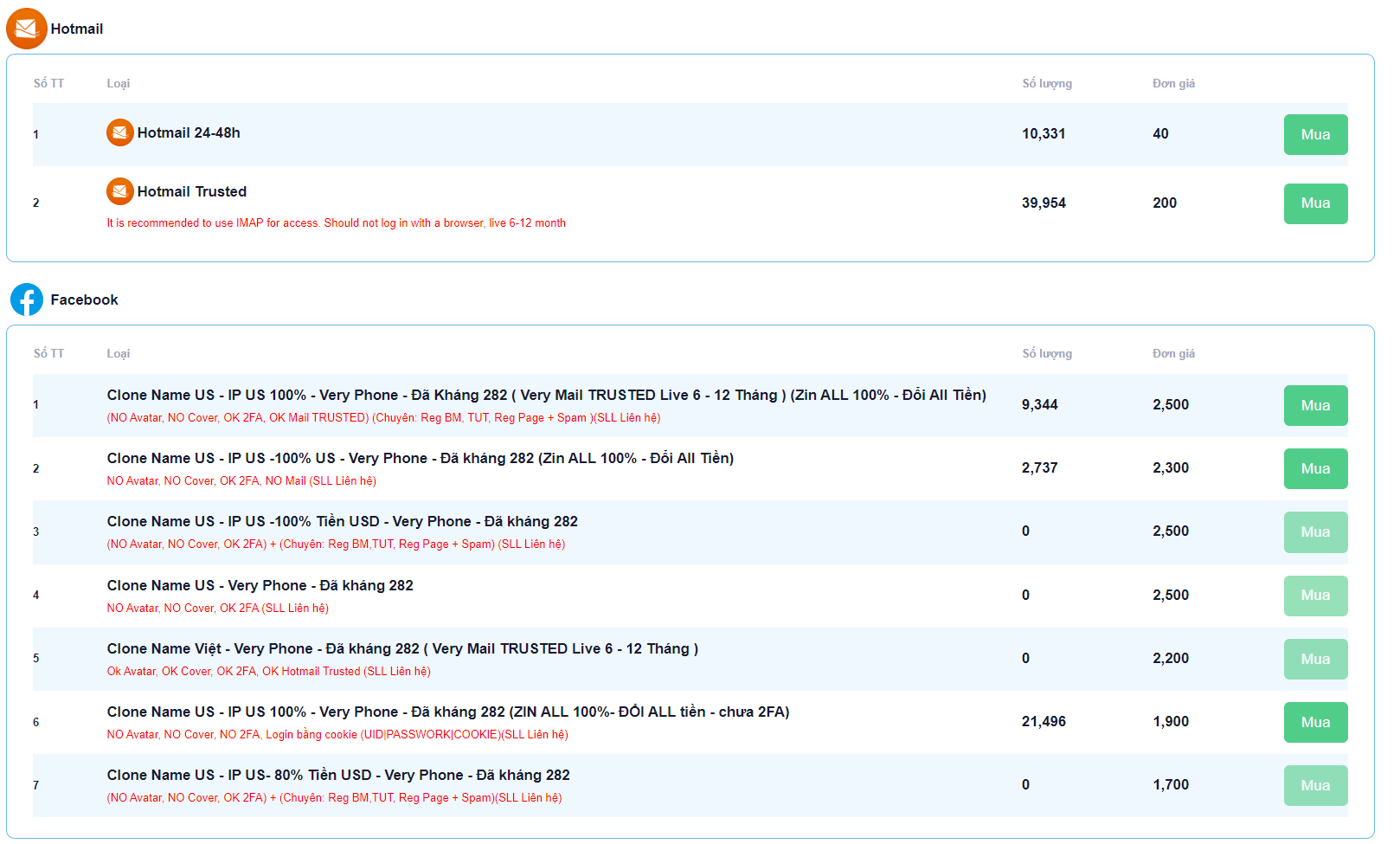
Task: Click the quantity "10,331"
Action: [1044, 133]
